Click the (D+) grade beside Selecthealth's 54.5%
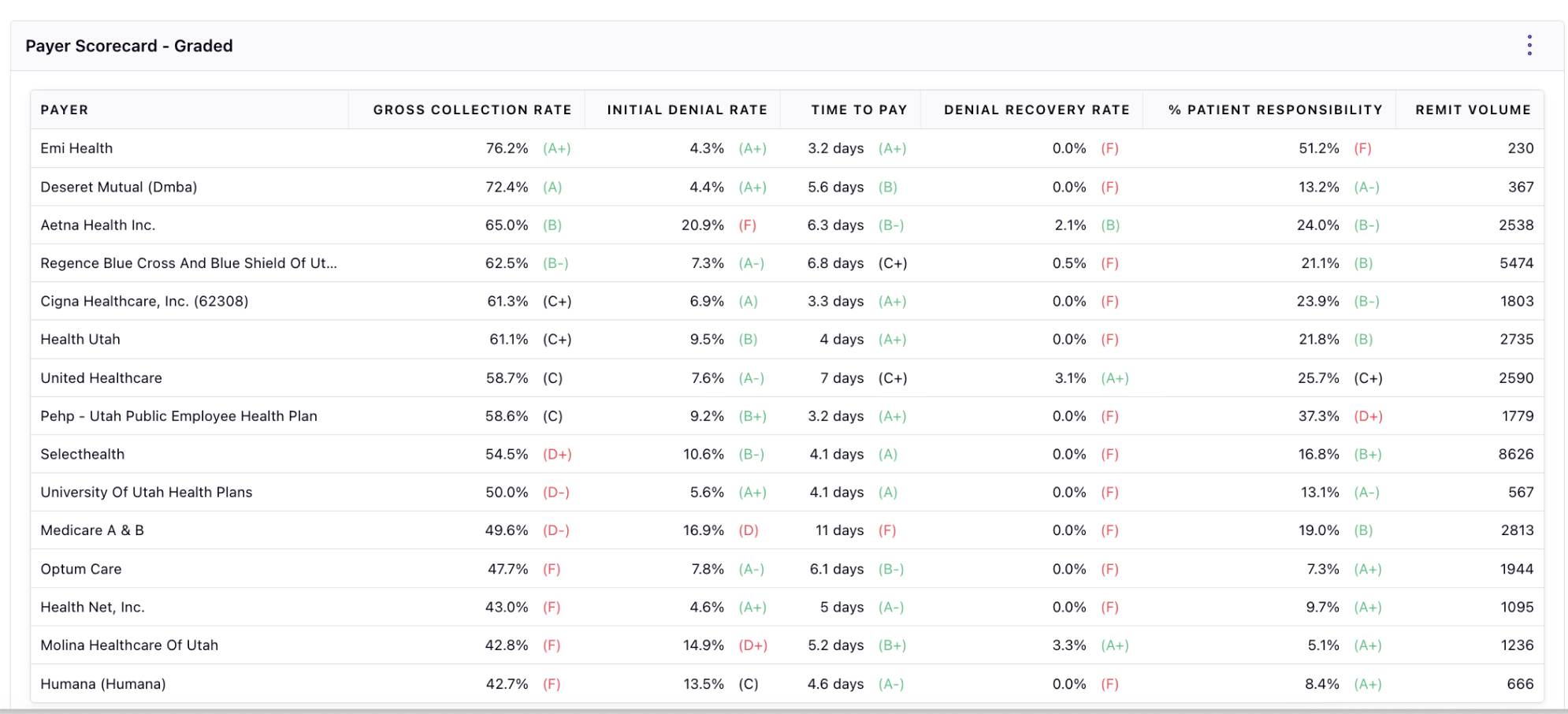The image size is (1568, 714). [x=557, y=454]
